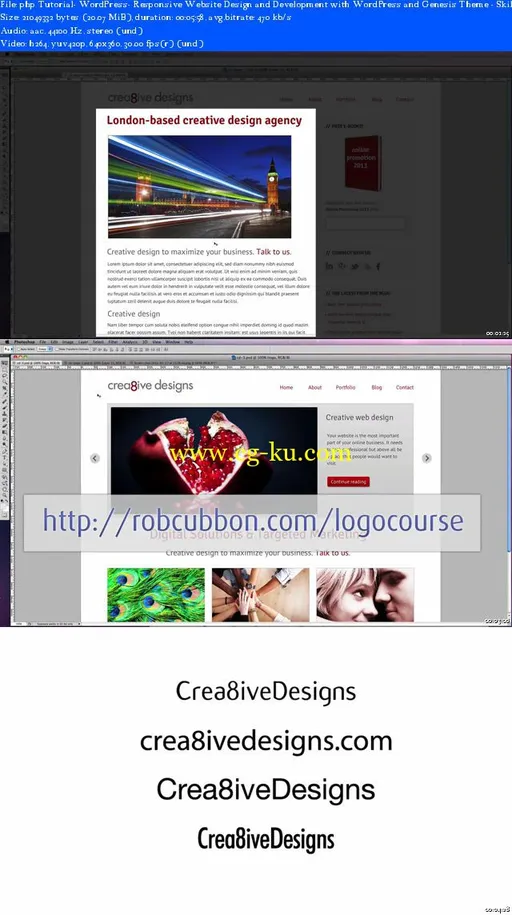Screen dimensions: 512x915
Task: Open the Group dropdown beside Auto-Select
Action: point(44,349)
